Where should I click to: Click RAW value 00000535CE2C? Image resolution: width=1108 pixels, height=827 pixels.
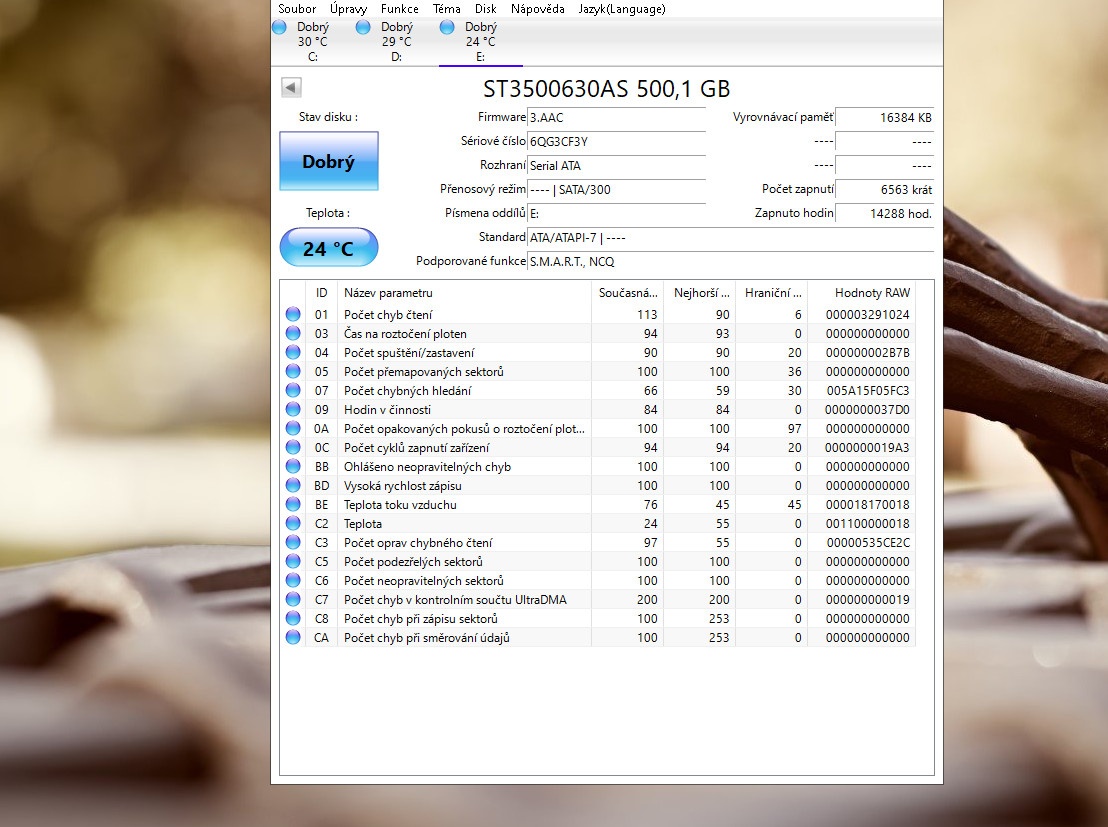pyautogui.click(x=868, y=543)
